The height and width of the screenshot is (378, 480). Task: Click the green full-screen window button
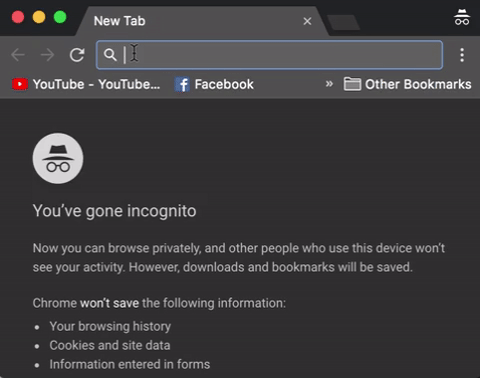tap(60, 17)
